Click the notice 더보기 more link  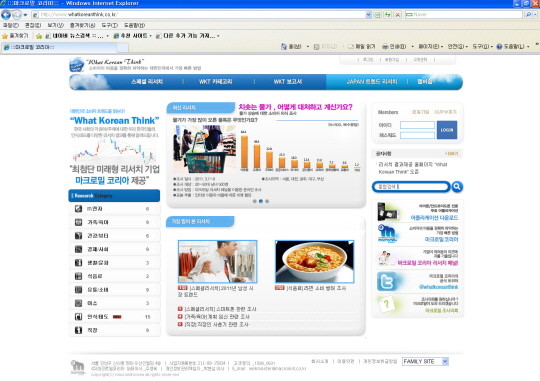click(x=451, y=154)
